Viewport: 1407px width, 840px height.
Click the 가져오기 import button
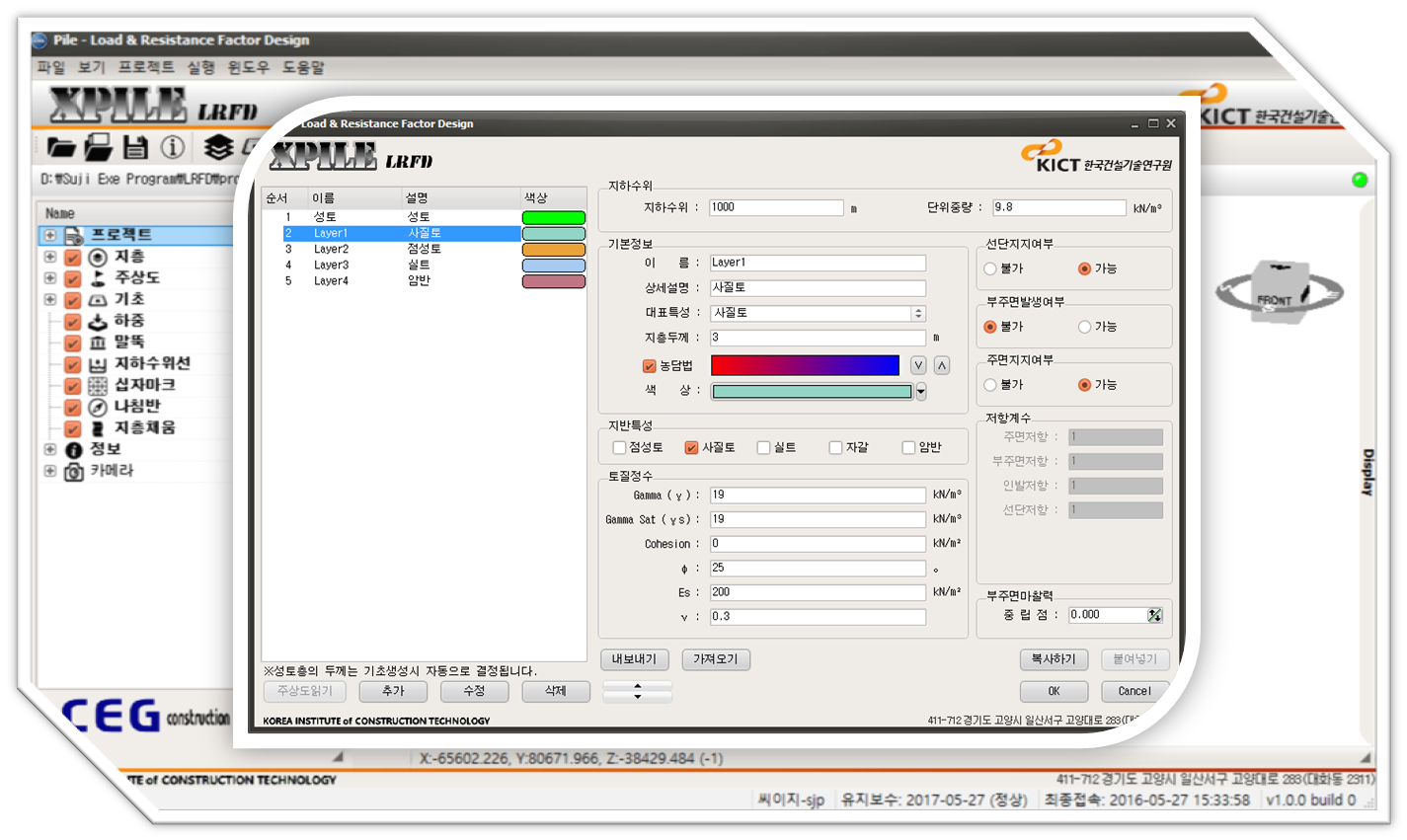click(x=715, y=659)
